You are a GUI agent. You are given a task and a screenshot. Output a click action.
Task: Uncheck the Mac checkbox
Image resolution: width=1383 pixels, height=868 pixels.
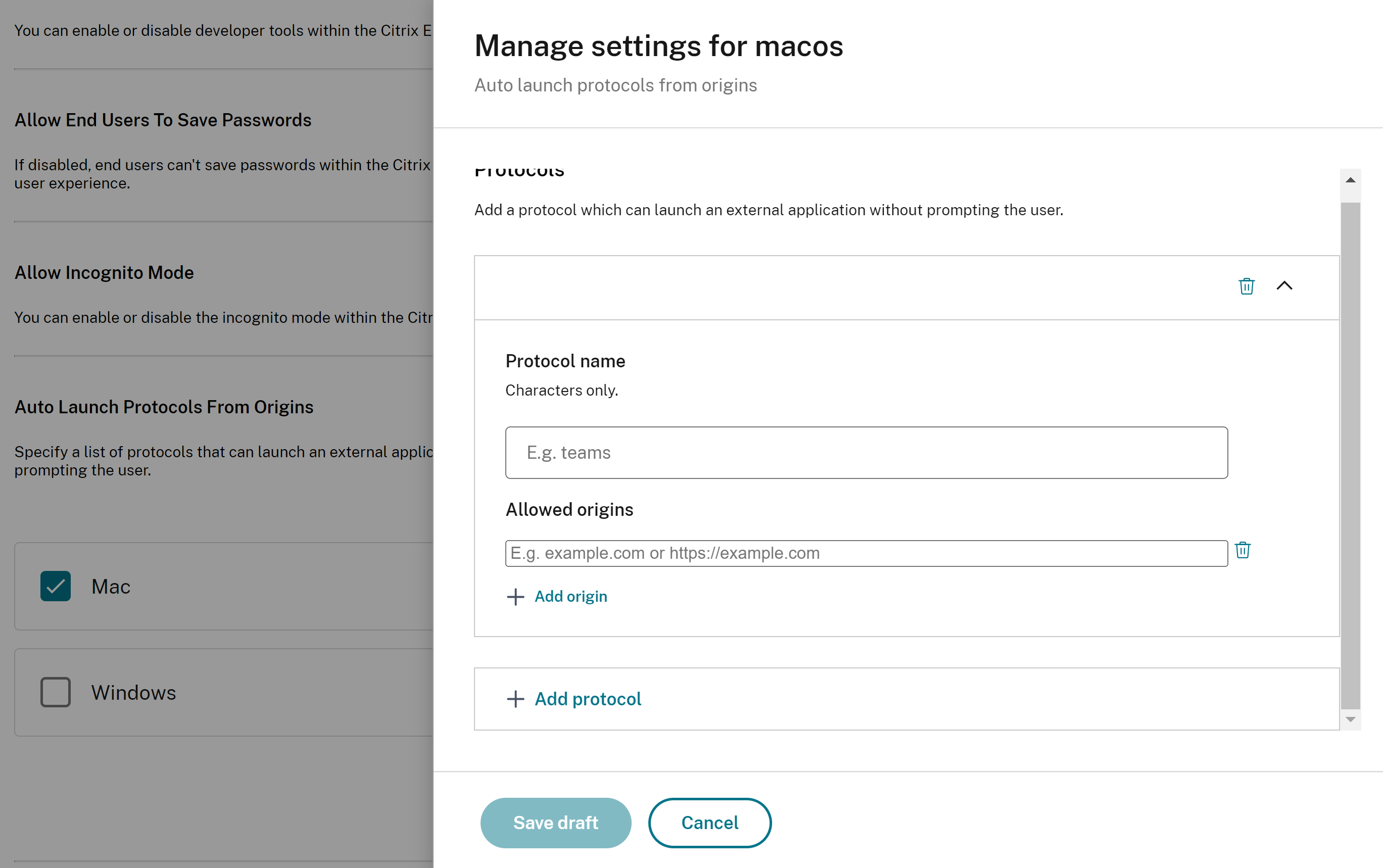(56, 586)
